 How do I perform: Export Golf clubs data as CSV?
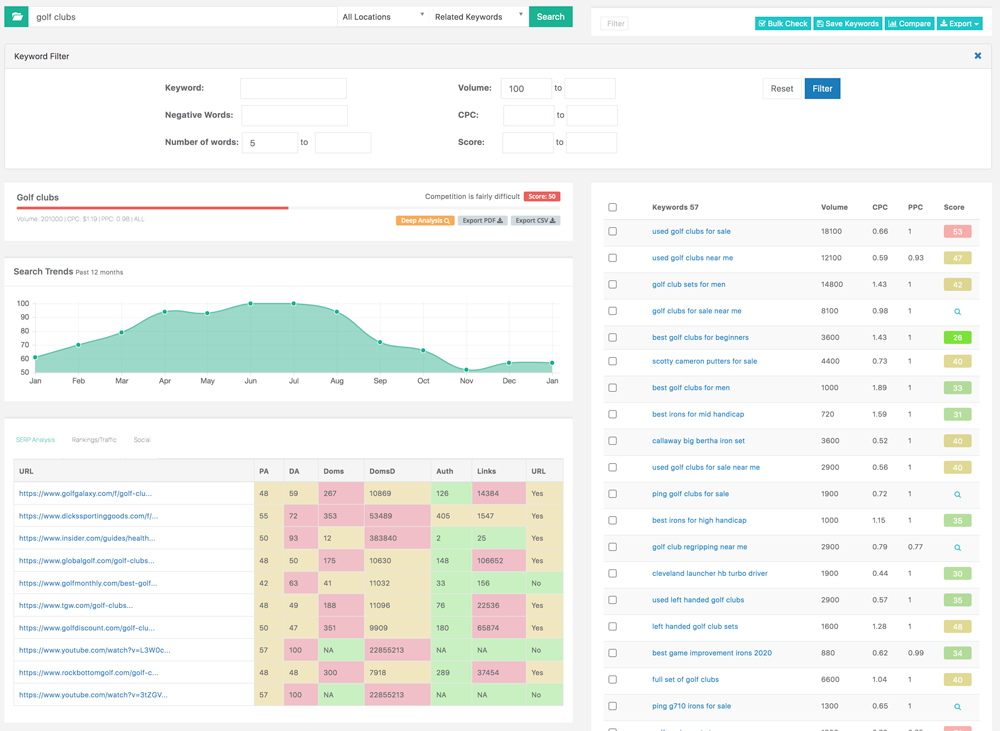pyautogui.click(x=535, y=221)
